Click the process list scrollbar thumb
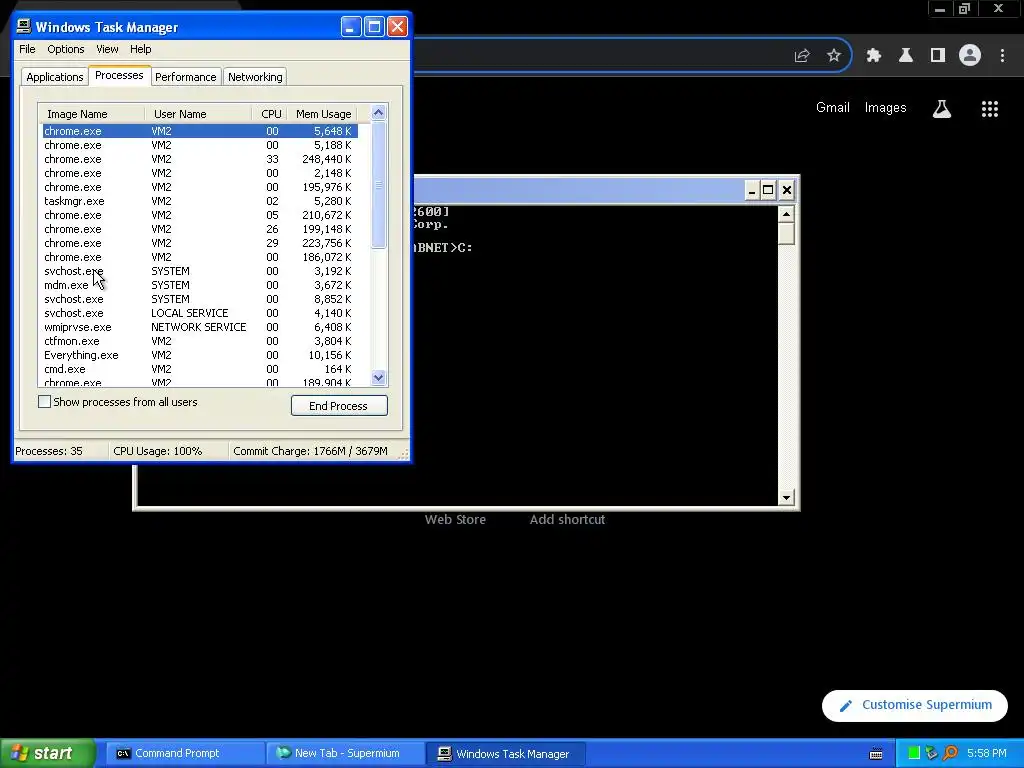Viewport: 1024px width, 768px height. (x=378, y=185)
